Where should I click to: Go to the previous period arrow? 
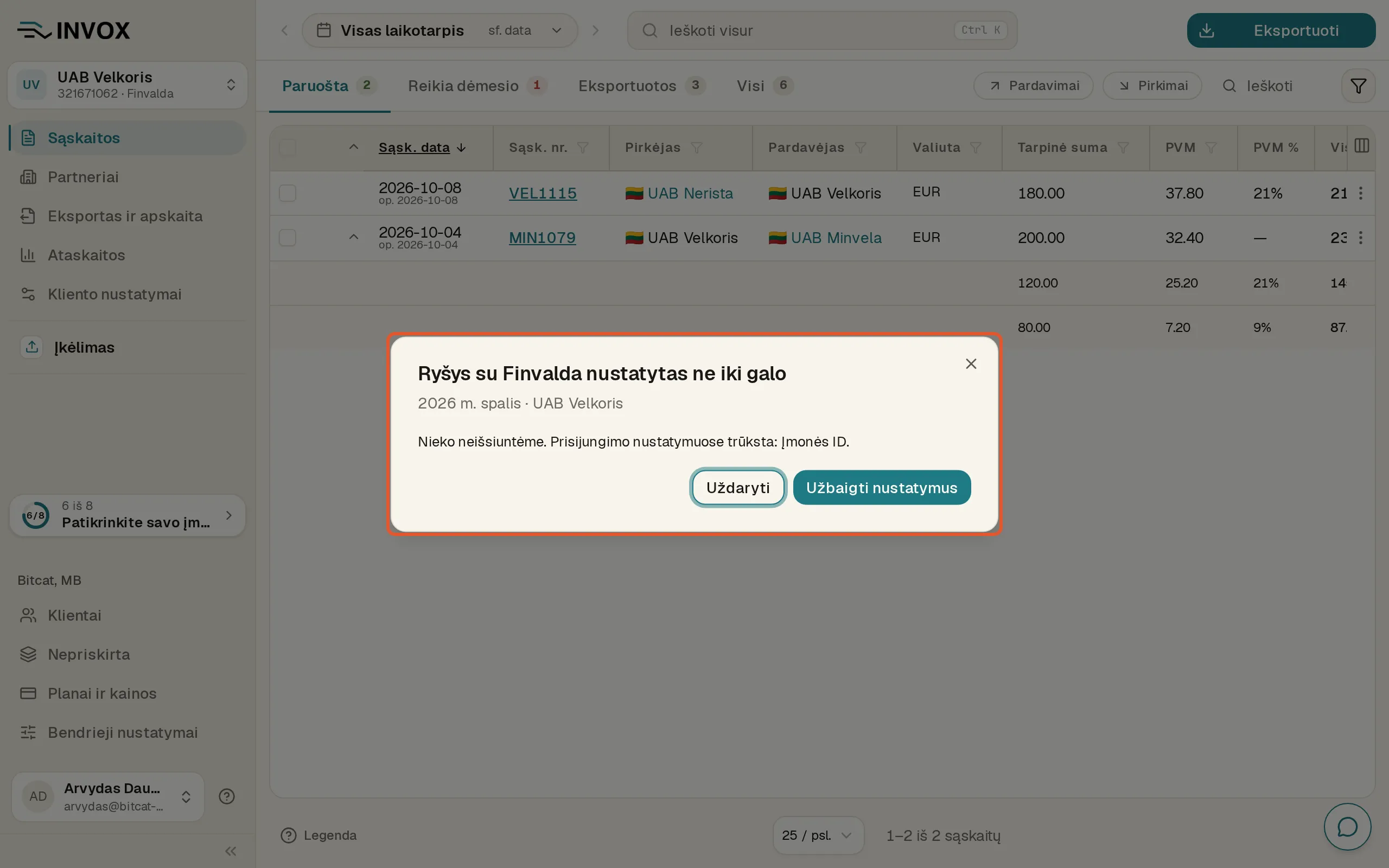pyautogui.click(x=285, y=30)
